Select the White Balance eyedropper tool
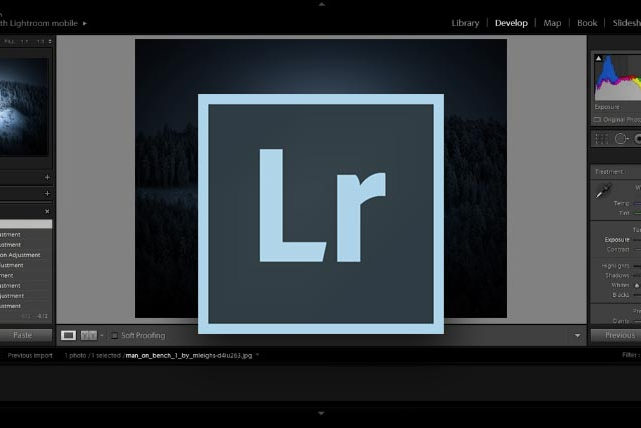The image size is (641, 428). tap(605, 191)
